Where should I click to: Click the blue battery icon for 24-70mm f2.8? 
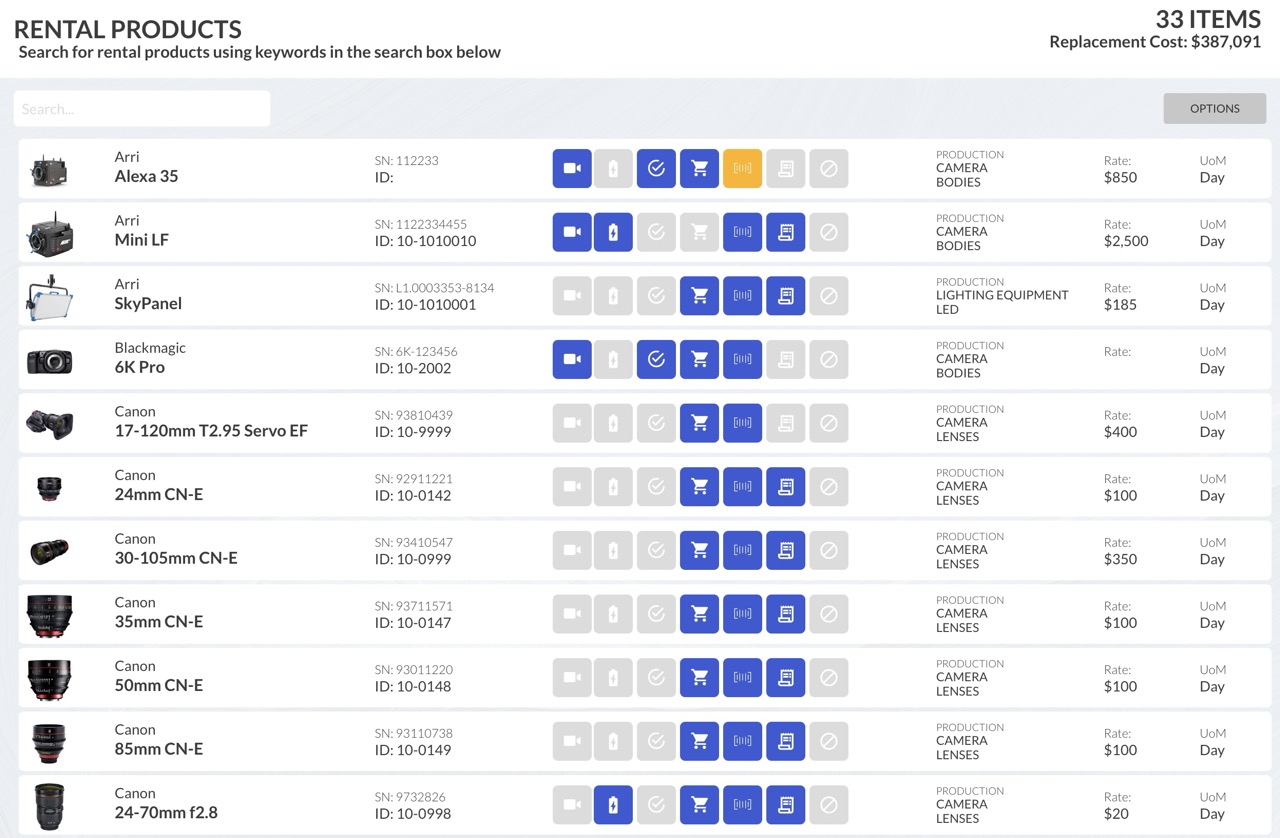click(614, 805)
